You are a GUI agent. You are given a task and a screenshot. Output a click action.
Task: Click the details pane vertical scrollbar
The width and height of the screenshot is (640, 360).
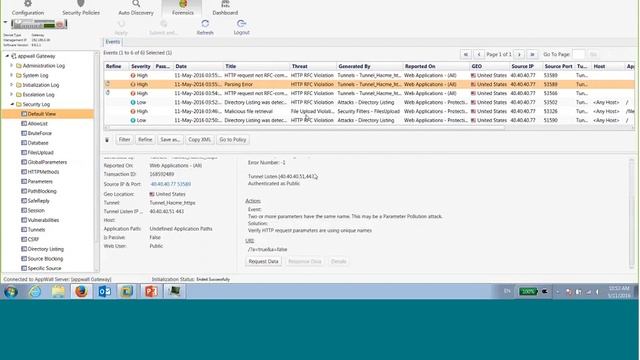(631, 212)
